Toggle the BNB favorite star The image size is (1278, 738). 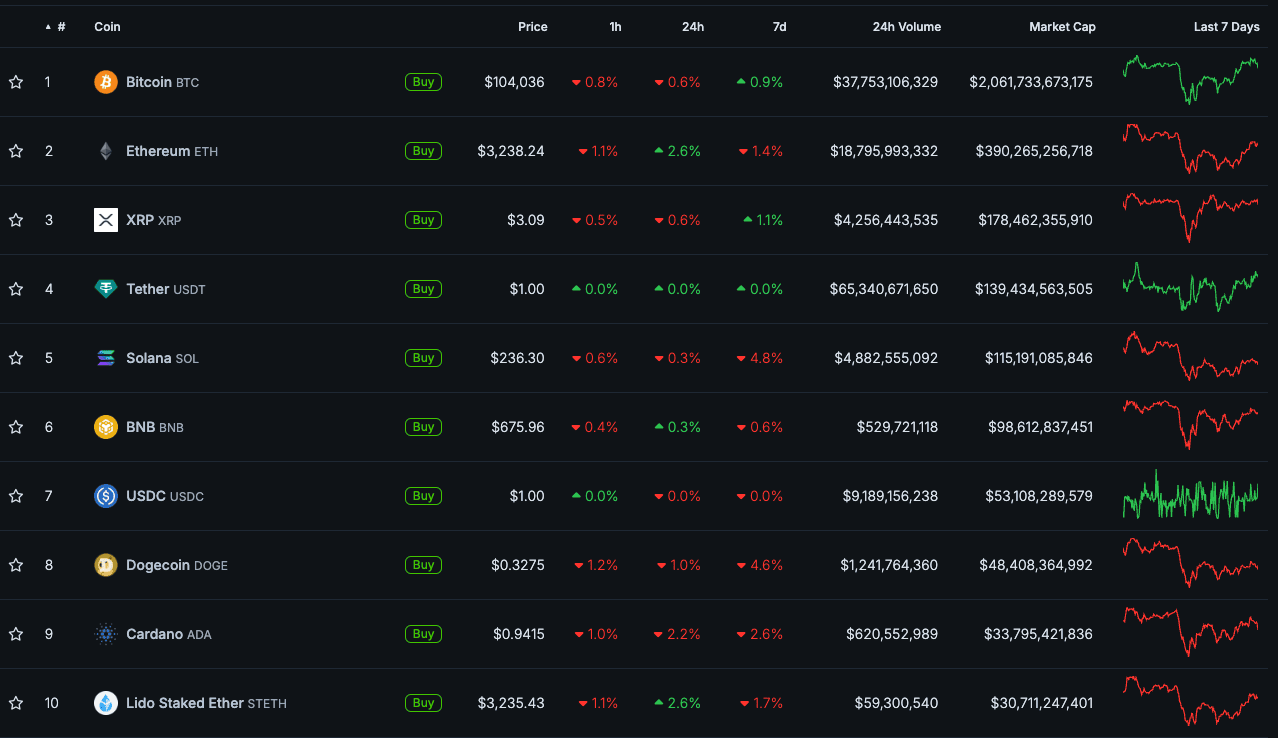16,427
